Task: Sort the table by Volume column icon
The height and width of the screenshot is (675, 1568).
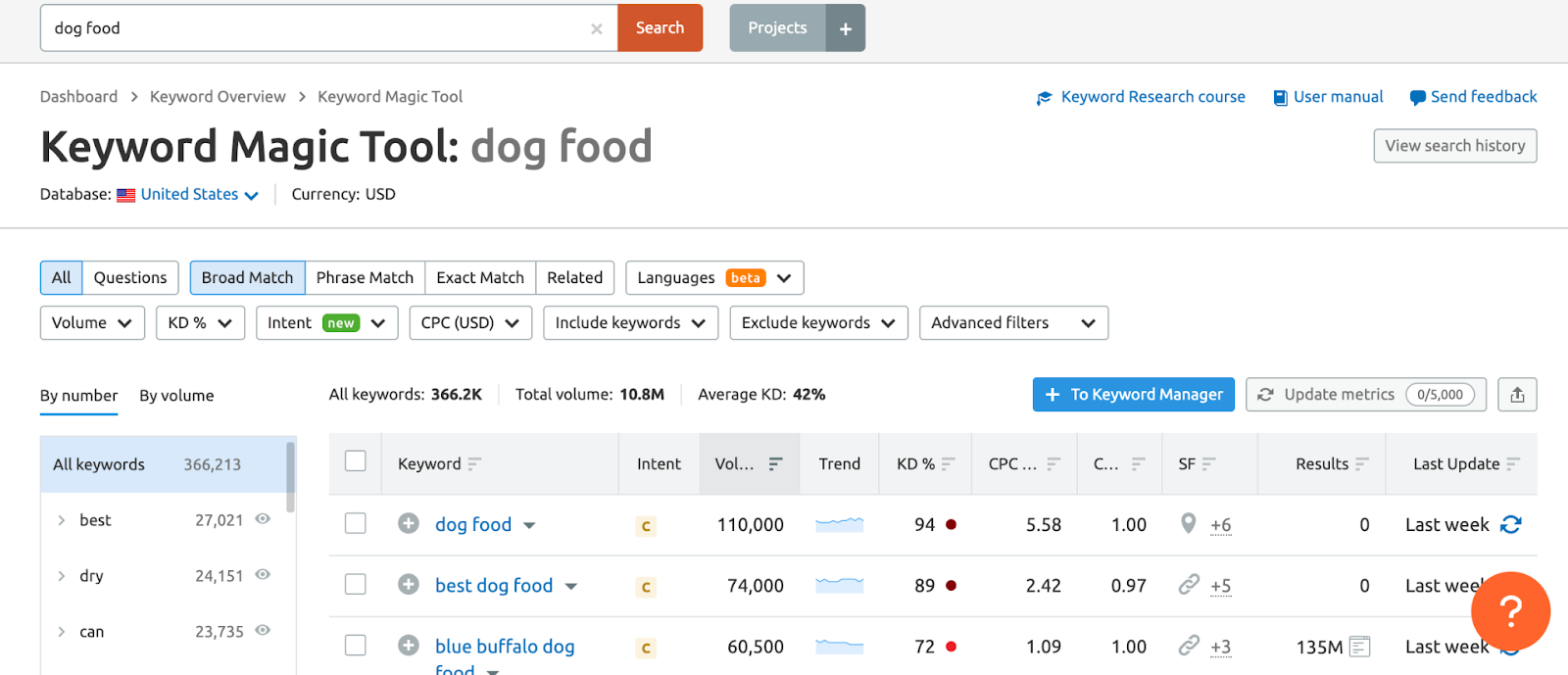Action: point(775,464)
